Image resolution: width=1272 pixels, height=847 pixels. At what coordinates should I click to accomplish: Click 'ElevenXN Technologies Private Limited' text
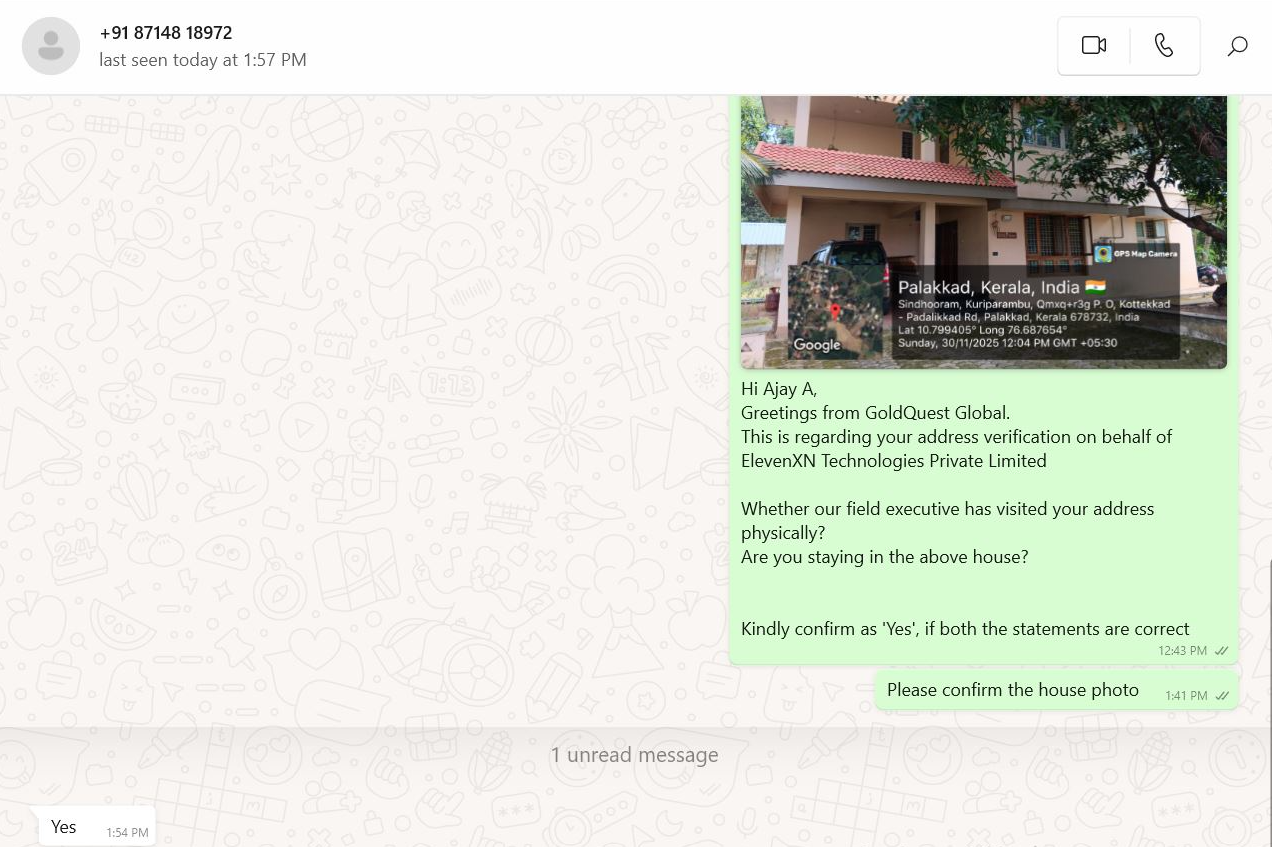click(894, 461)
